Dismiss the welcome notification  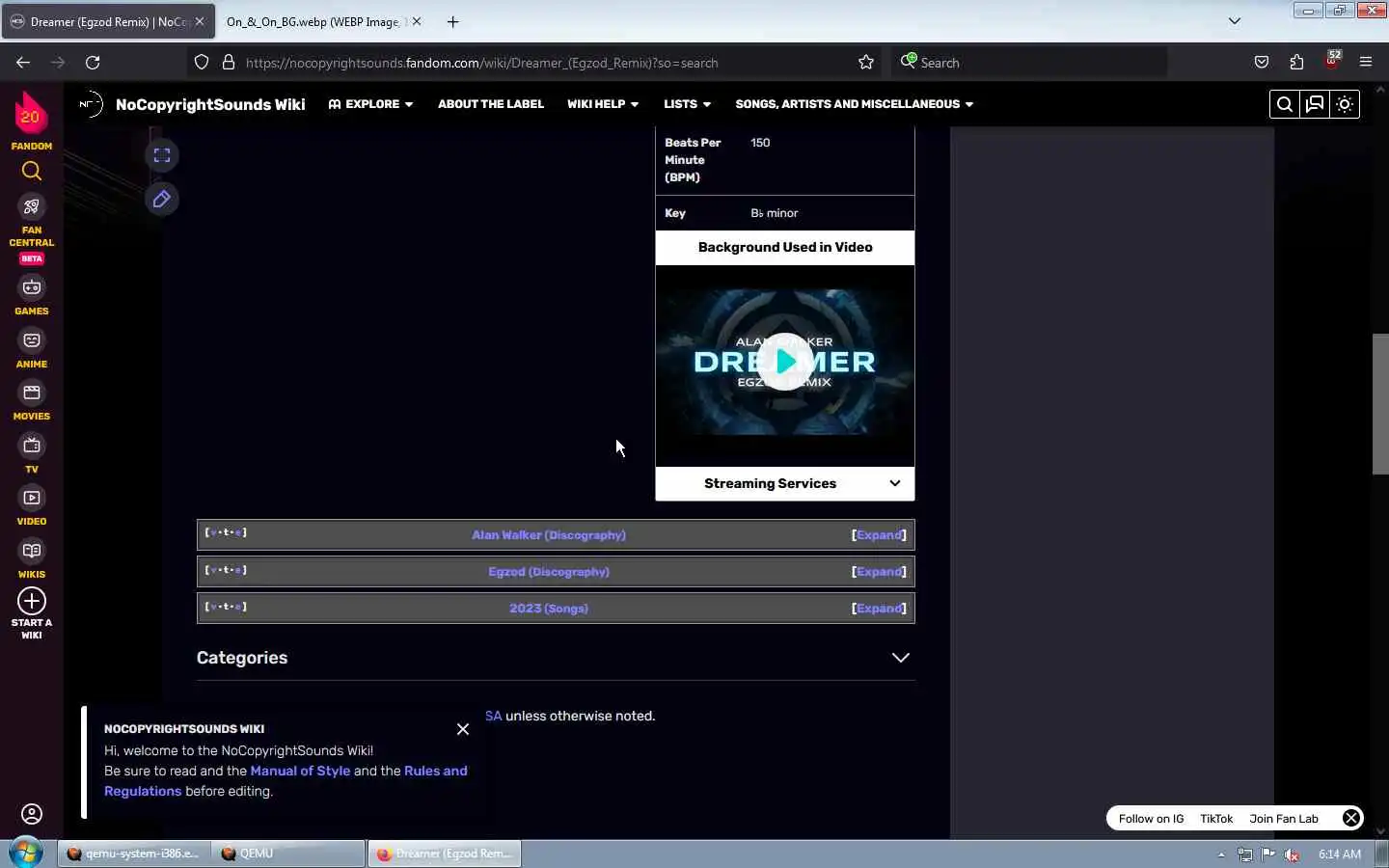point(463,729)
